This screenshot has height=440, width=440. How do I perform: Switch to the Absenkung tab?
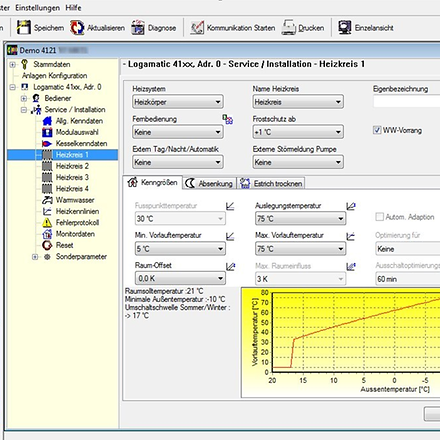[x=209, y=183]
